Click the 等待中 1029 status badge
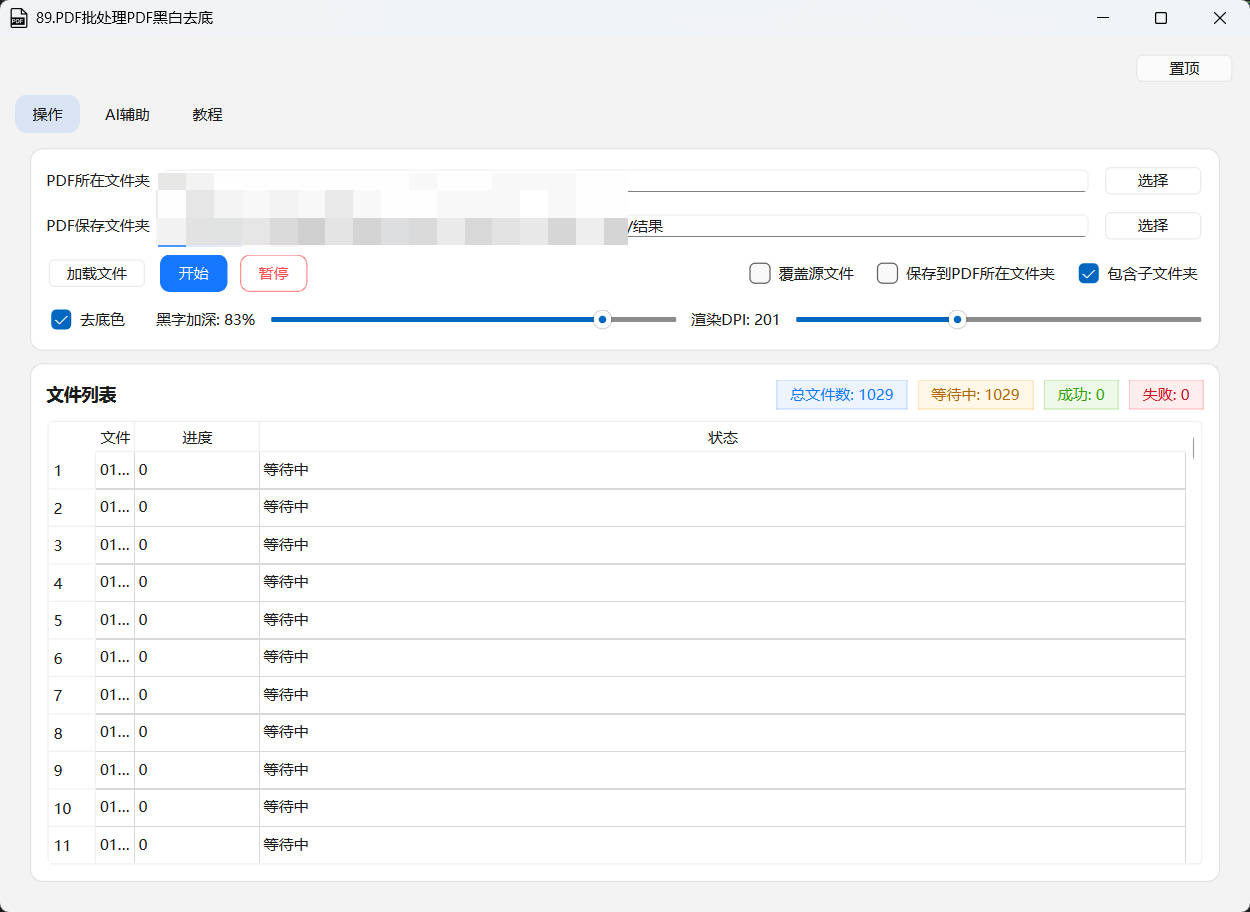This screenshot has width=1250, height=912. click(x=975, y=394)
